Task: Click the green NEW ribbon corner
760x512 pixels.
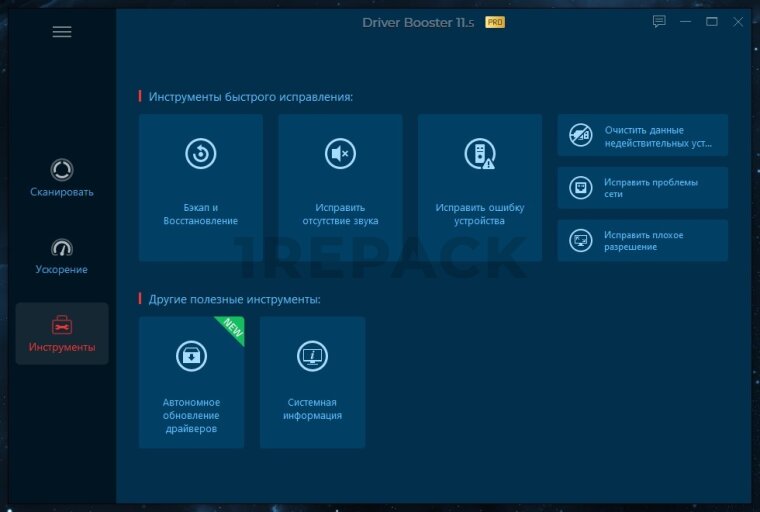Action: click(x=232, y=329)
